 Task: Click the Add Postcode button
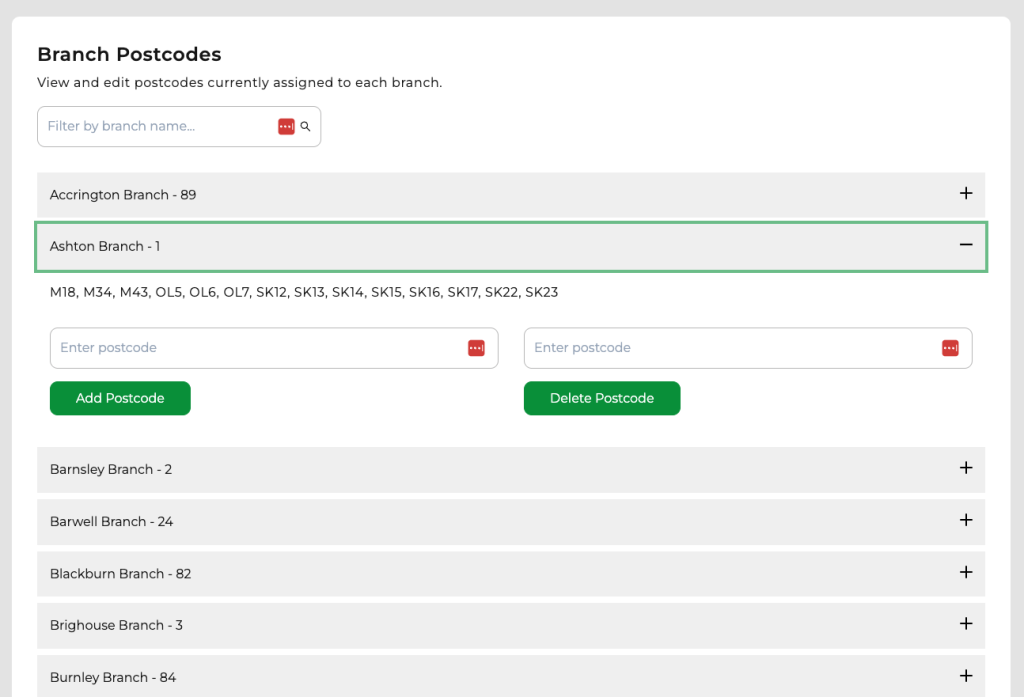click(x=120, y=398)
